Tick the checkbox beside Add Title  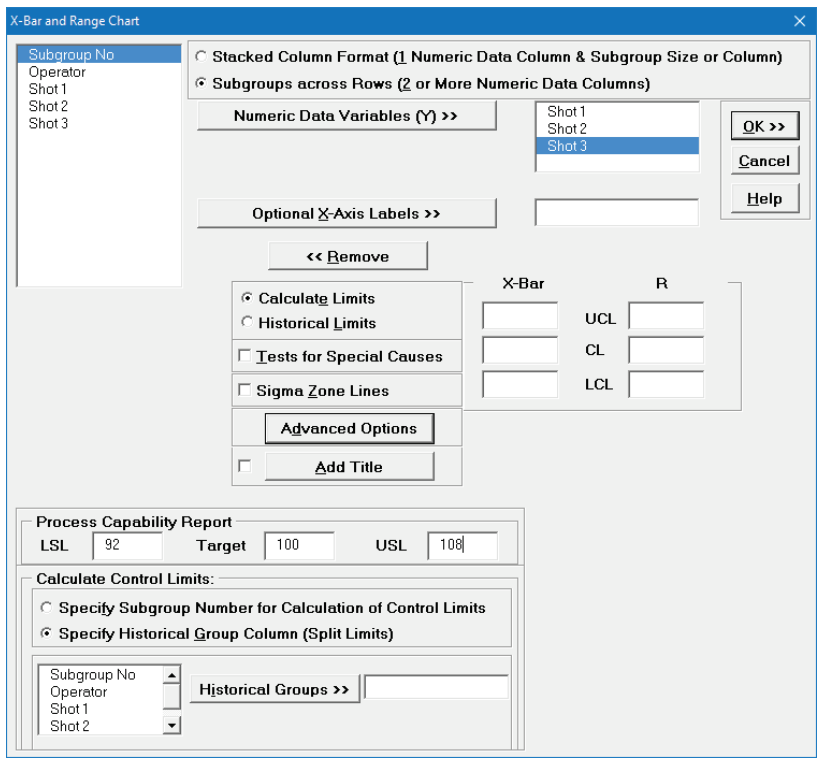244,466
